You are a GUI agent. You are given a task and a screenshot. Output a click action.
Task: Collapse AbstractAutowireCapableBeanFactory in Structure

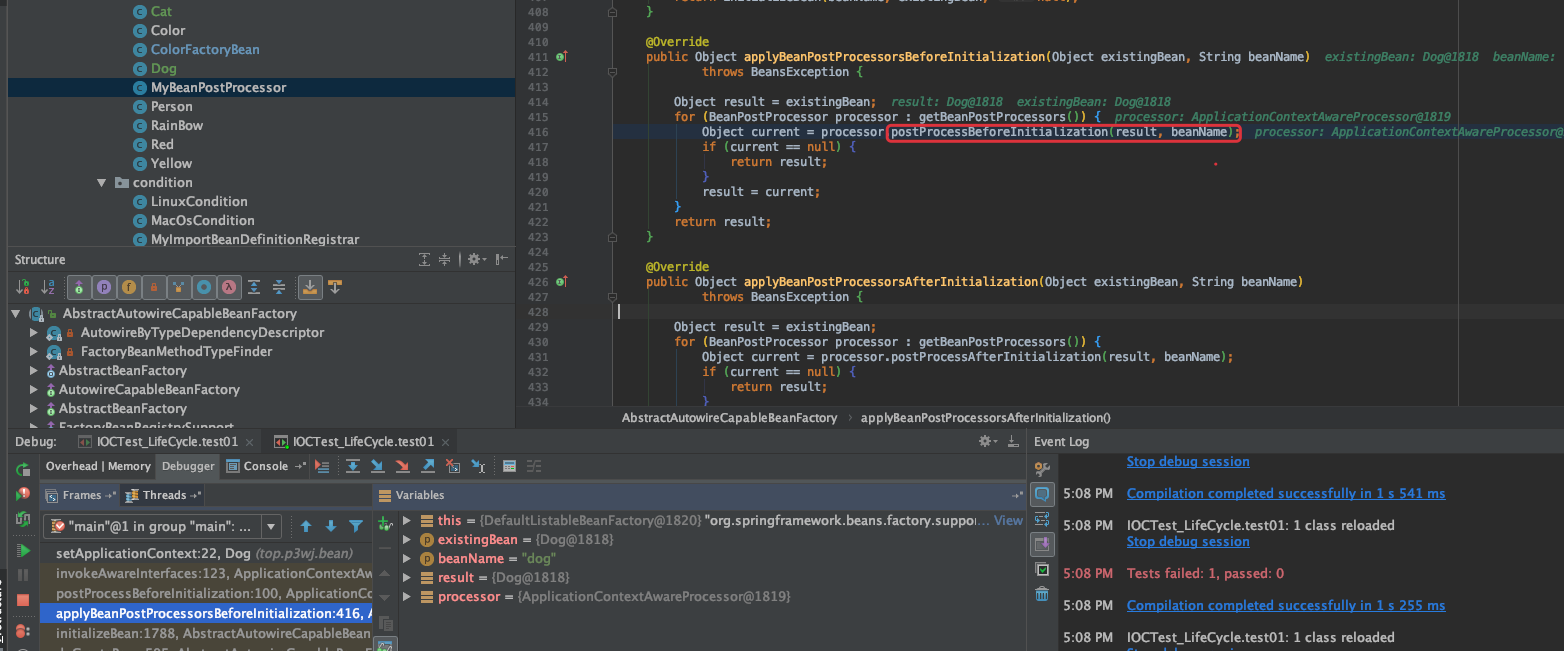16,314
